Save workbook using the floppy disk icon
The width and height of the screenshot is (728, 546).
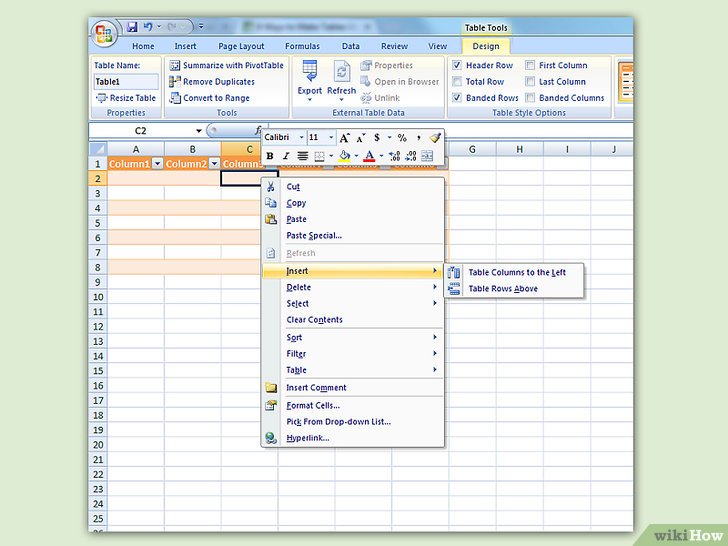coord(132,27)
